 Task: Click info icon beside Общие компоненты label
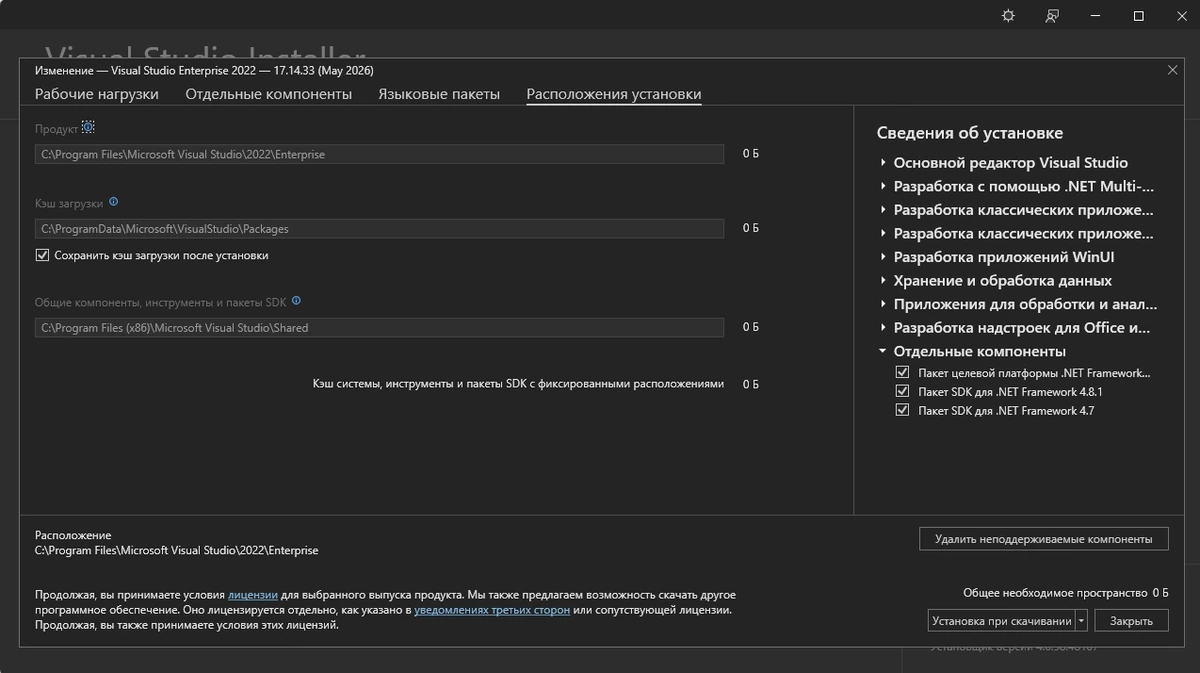coord(296,300)
